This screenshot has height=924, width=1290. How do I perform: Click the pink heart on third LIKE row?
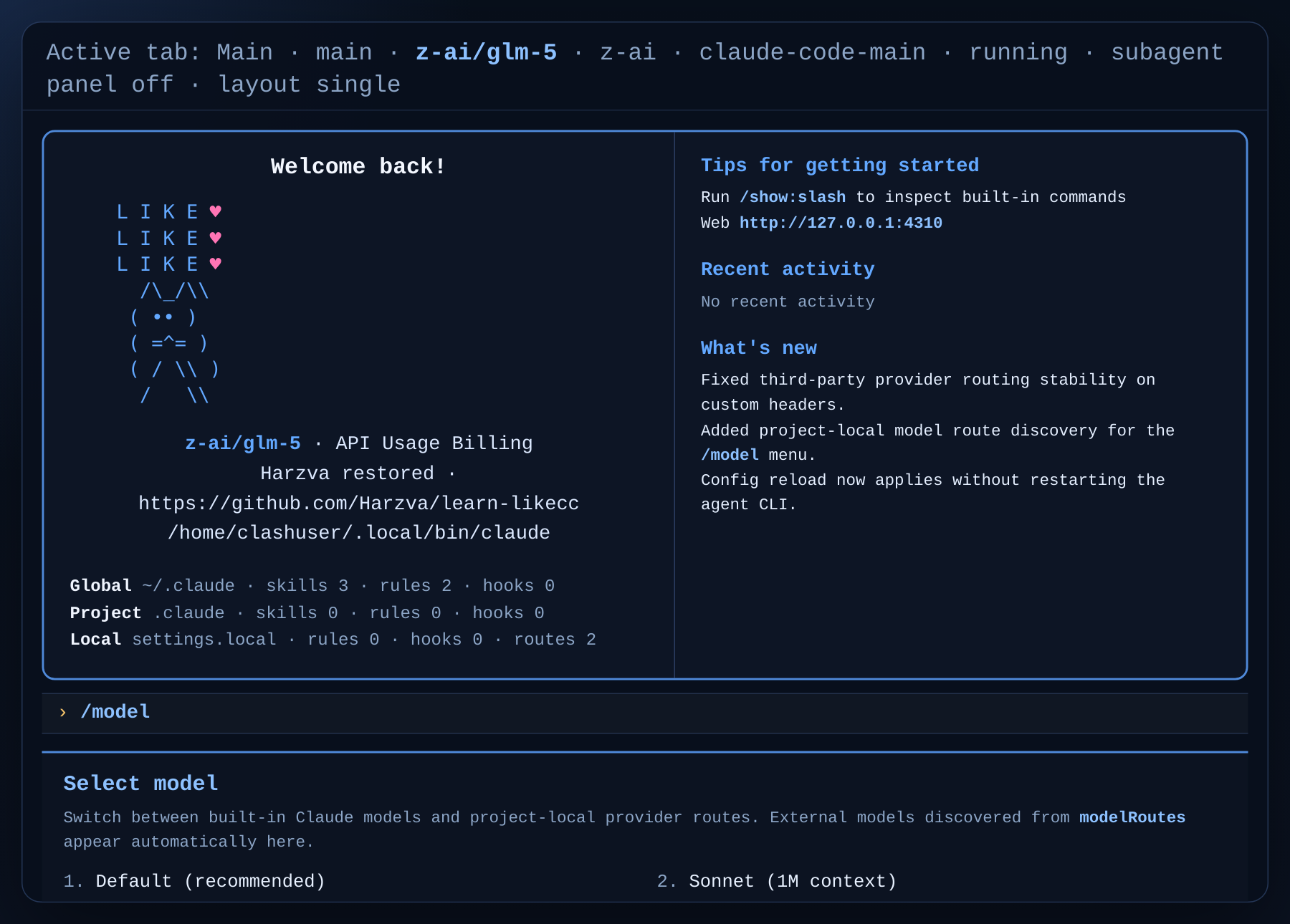[216, 264]
